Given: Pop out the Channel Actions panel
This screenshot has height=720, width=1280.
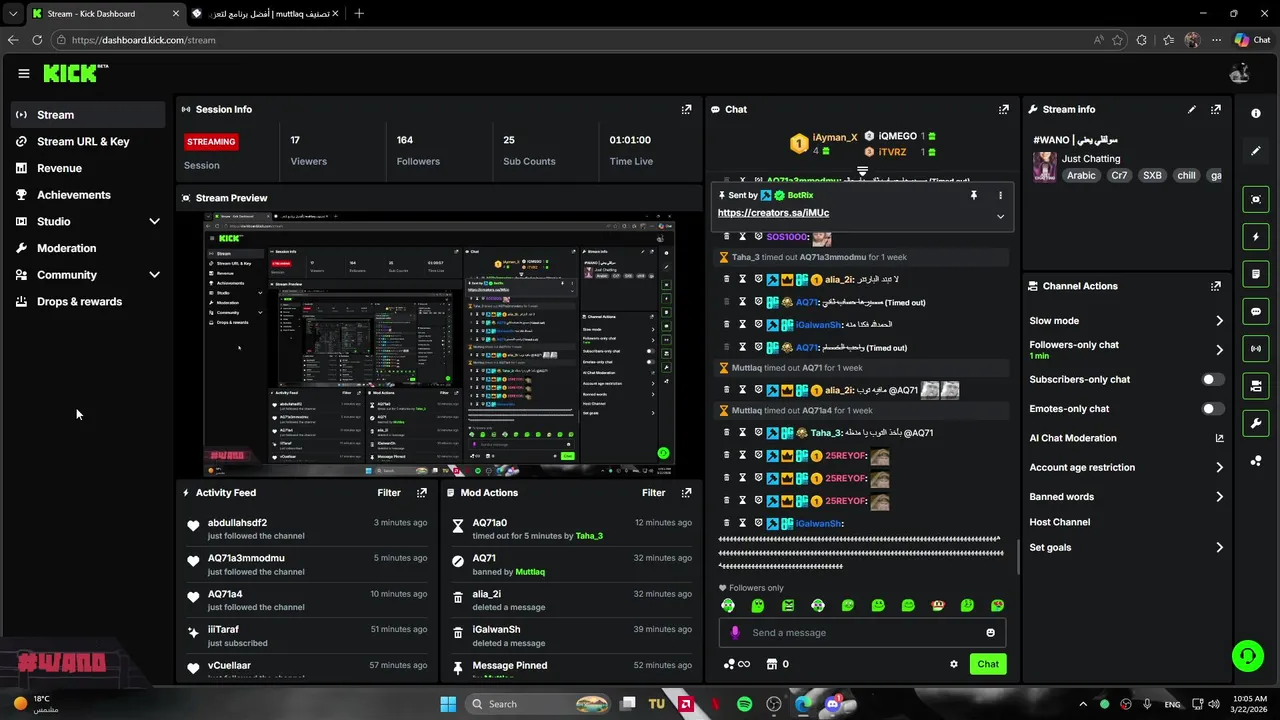Looking at the screenshot, I should (1216, 286).
